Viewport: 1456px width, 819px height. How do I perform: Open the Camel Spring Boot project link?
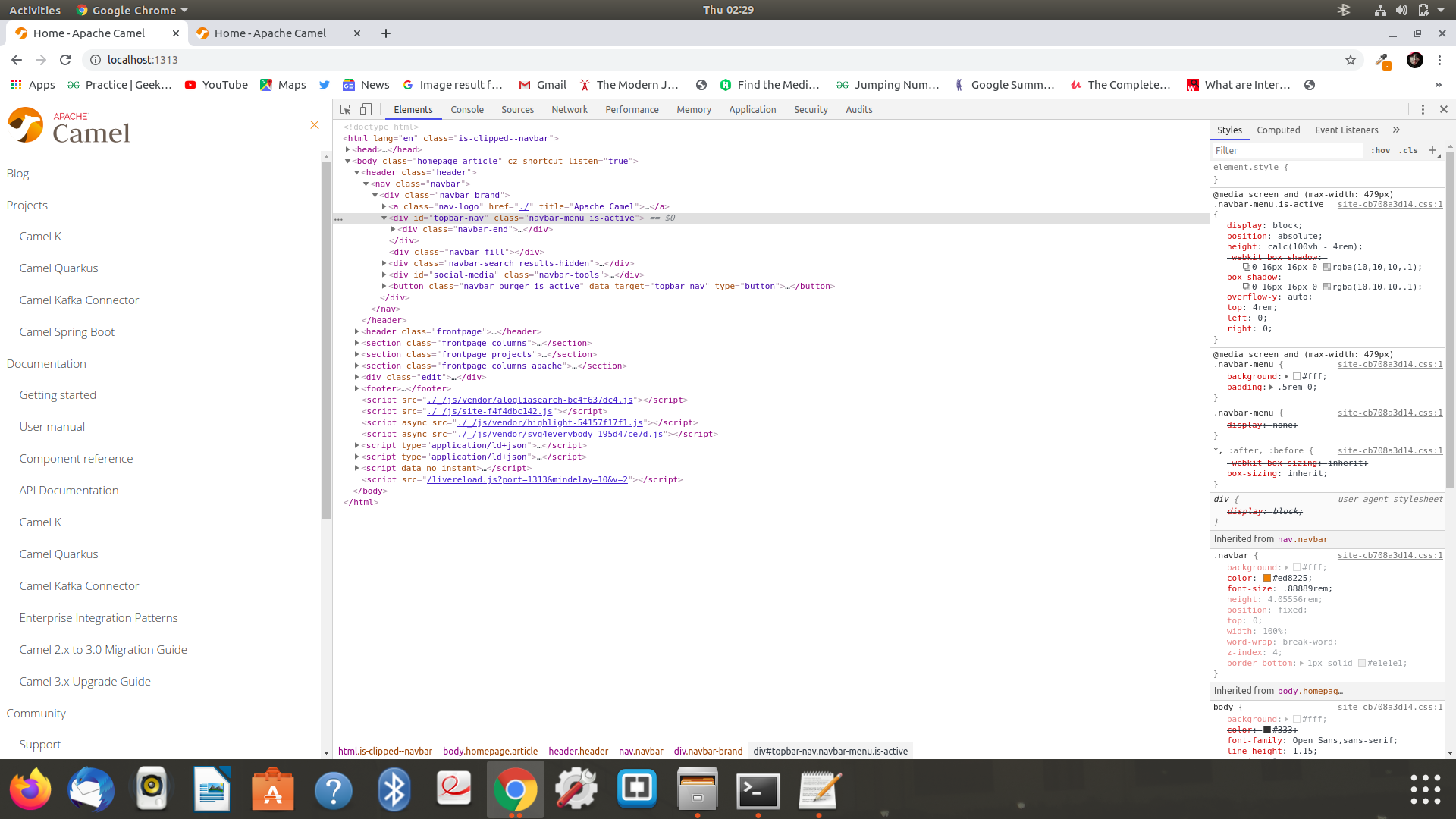[67, 331]
